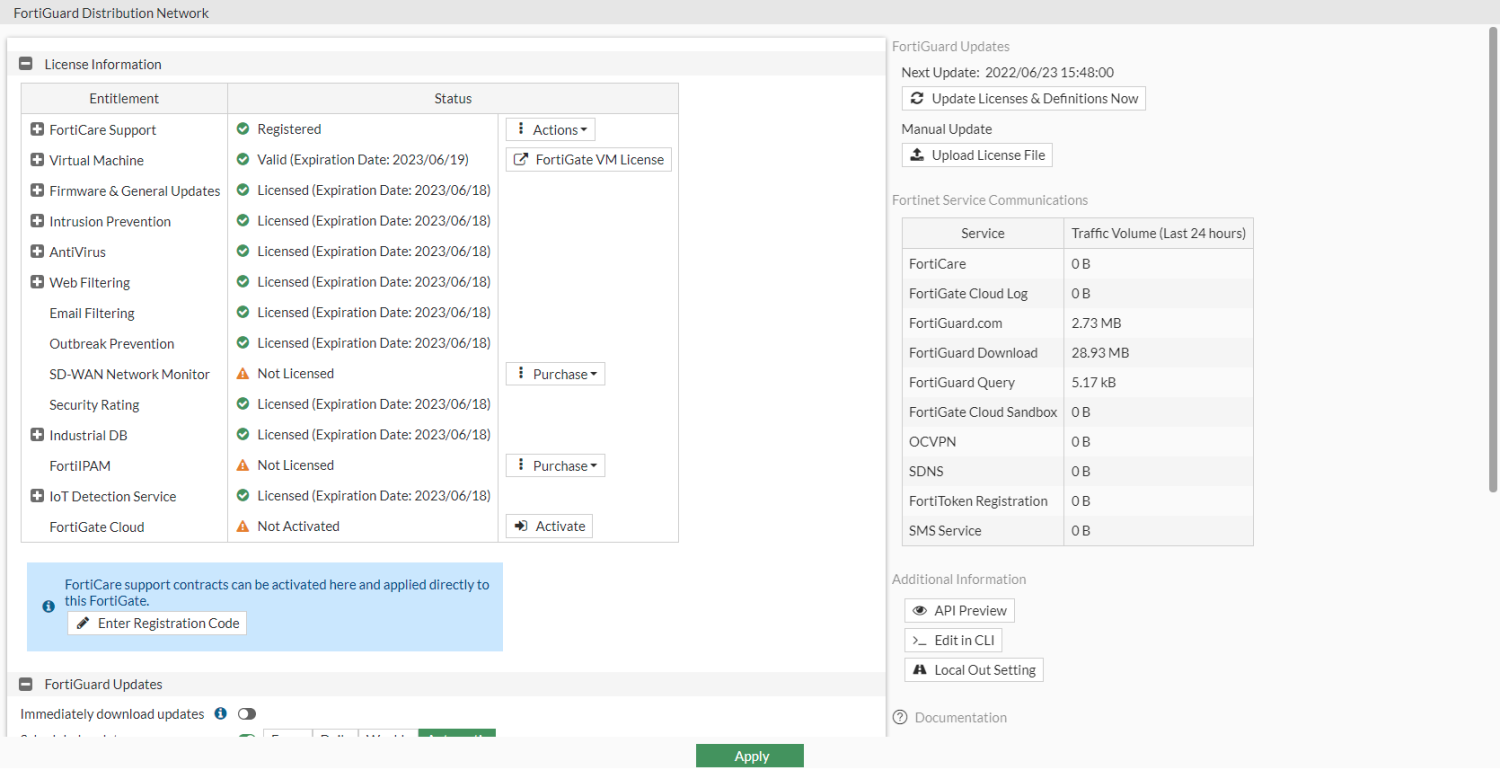Image resolution: width=1500 pixels, height=770 pixels.
Task: Open Local Out Setting via its icon
Action: pyautogui.click(x=920, y=669)
